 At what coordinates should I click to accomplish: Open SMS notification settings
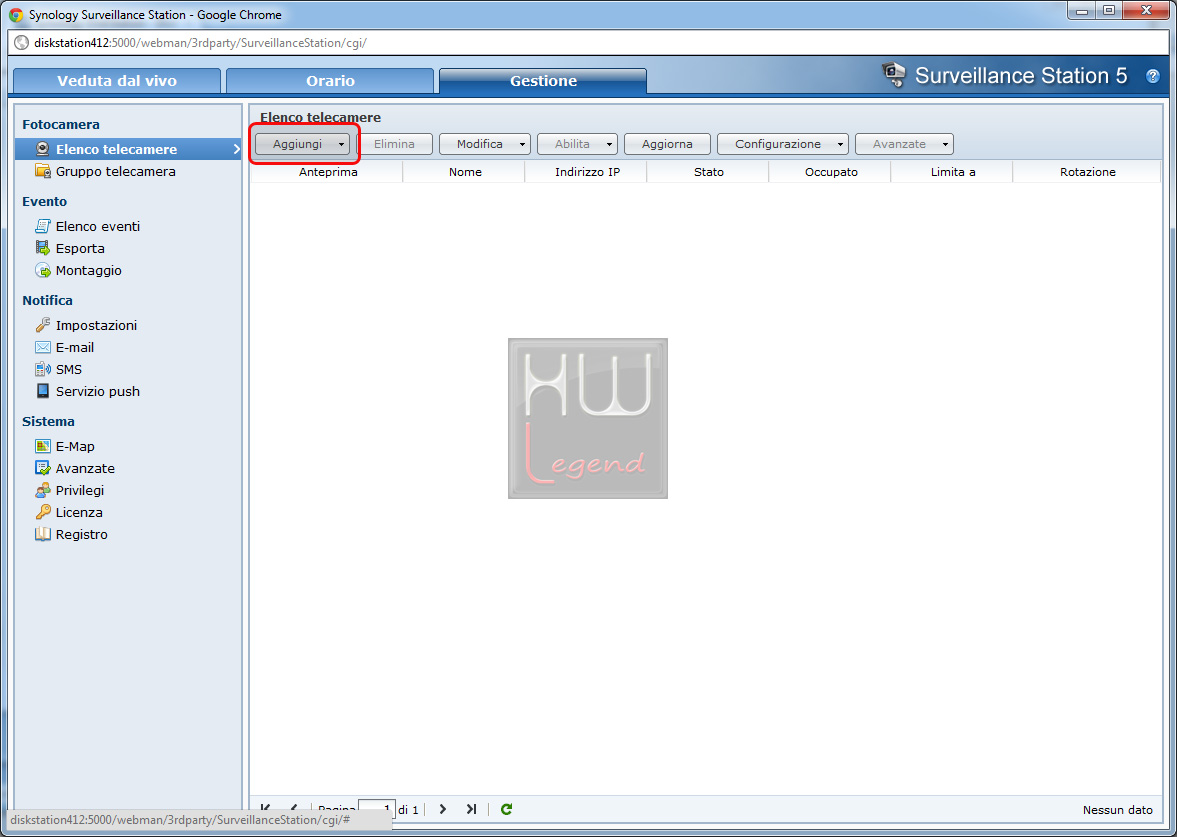69,369
